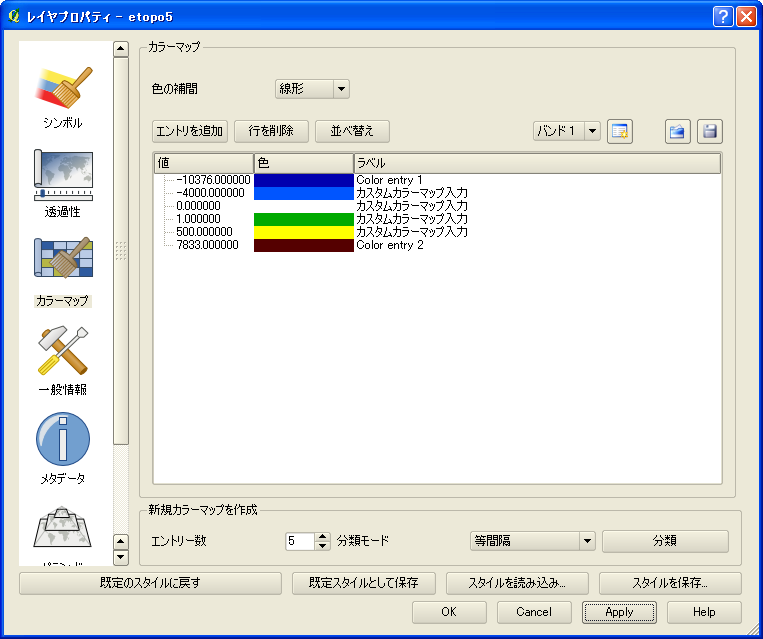Click the load colormap from band icon

(620, 131)
